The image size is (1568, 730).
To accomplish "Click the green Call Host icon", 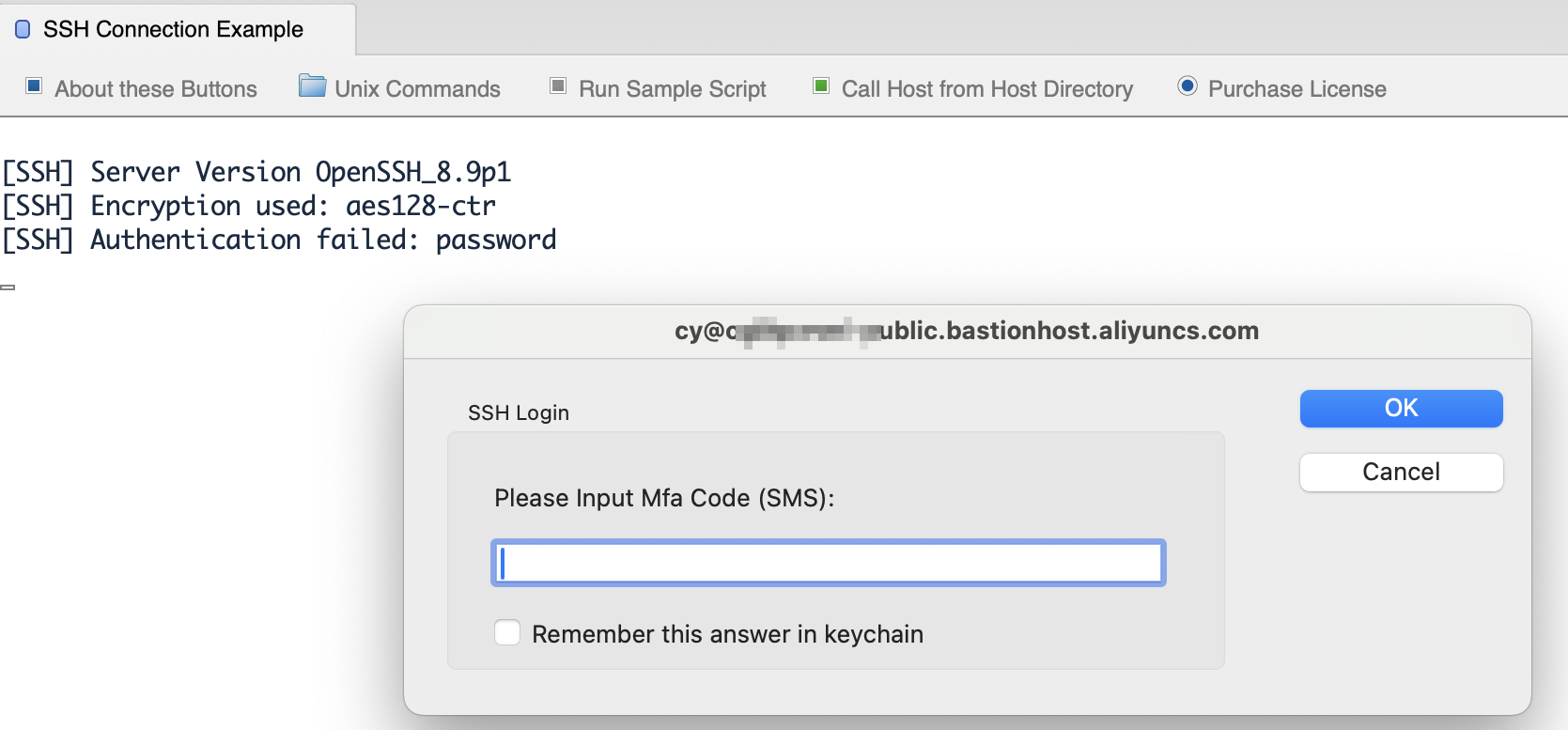I will click(x=821, y=86).
